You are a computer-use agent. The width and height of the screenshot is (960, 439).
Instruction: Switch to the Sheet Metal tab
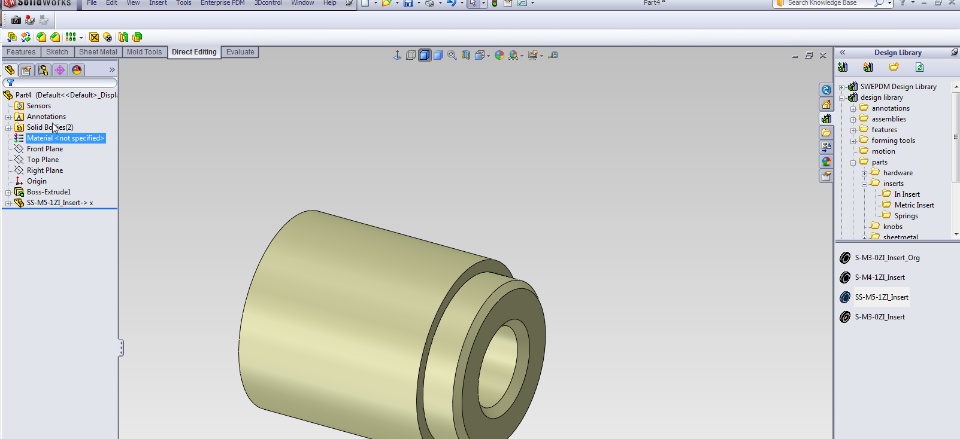click(x=98, y=52)
